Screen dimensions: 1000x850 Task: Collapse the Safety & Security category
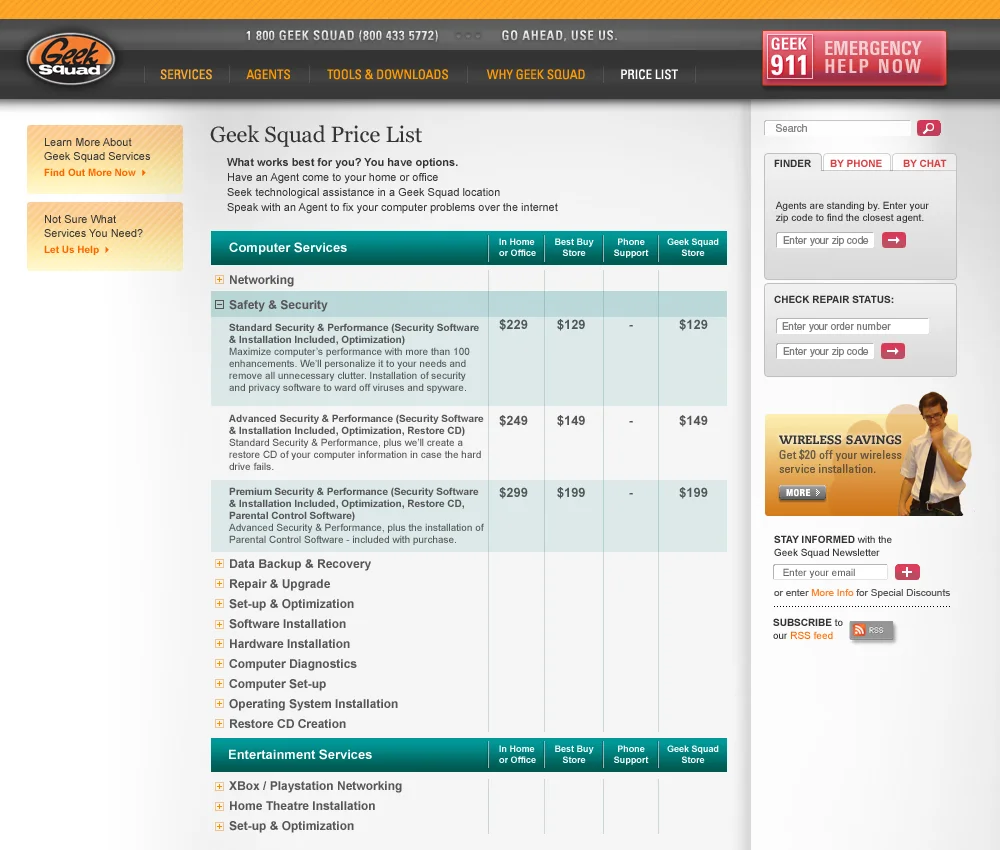click(219, 305)
